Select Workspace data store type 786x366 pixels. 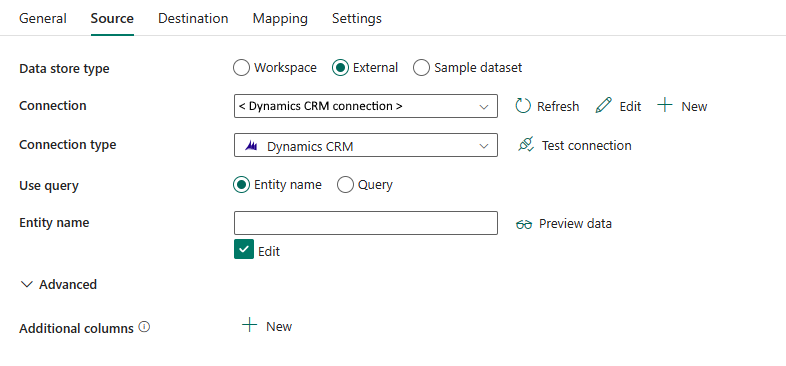(x=241, y=68)
